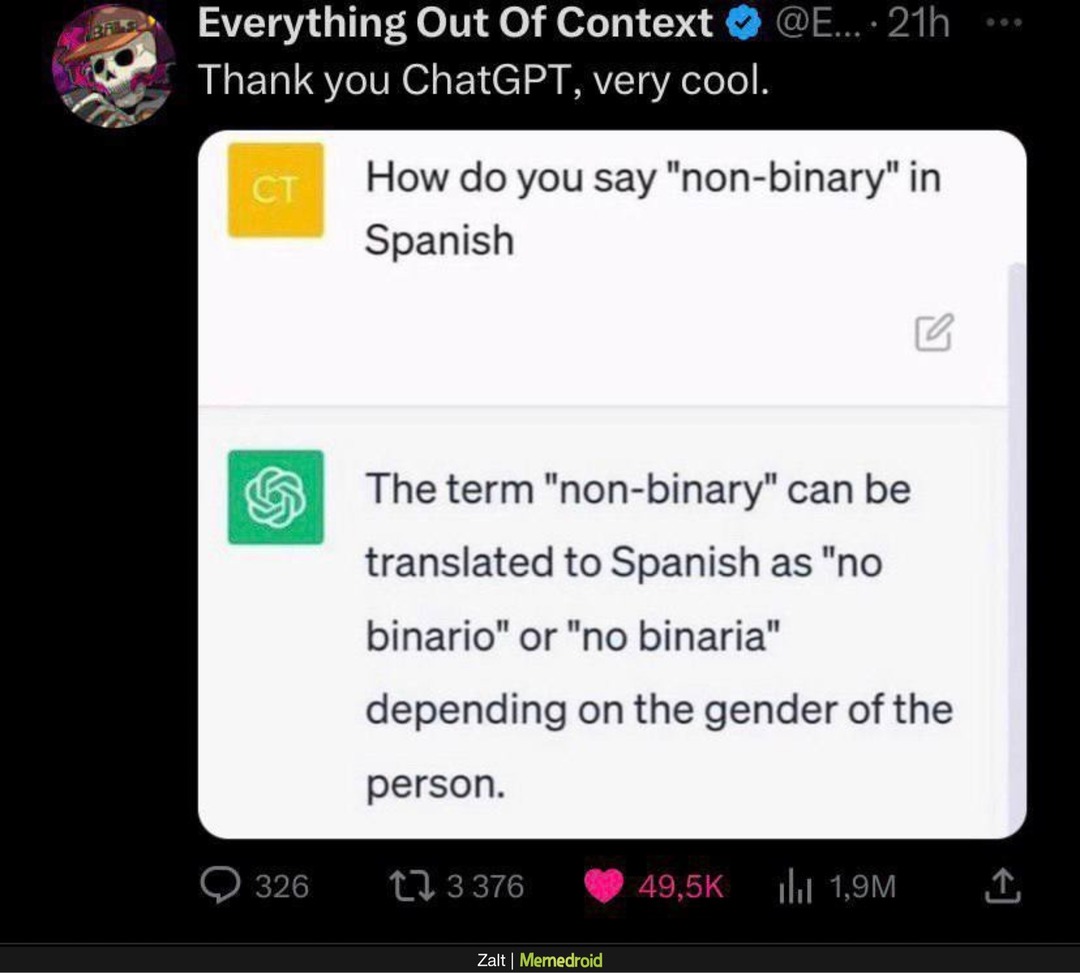Click the edit message pencil icon
Viewport: 1080px width, 973px height.
click(x=934, y=333)
